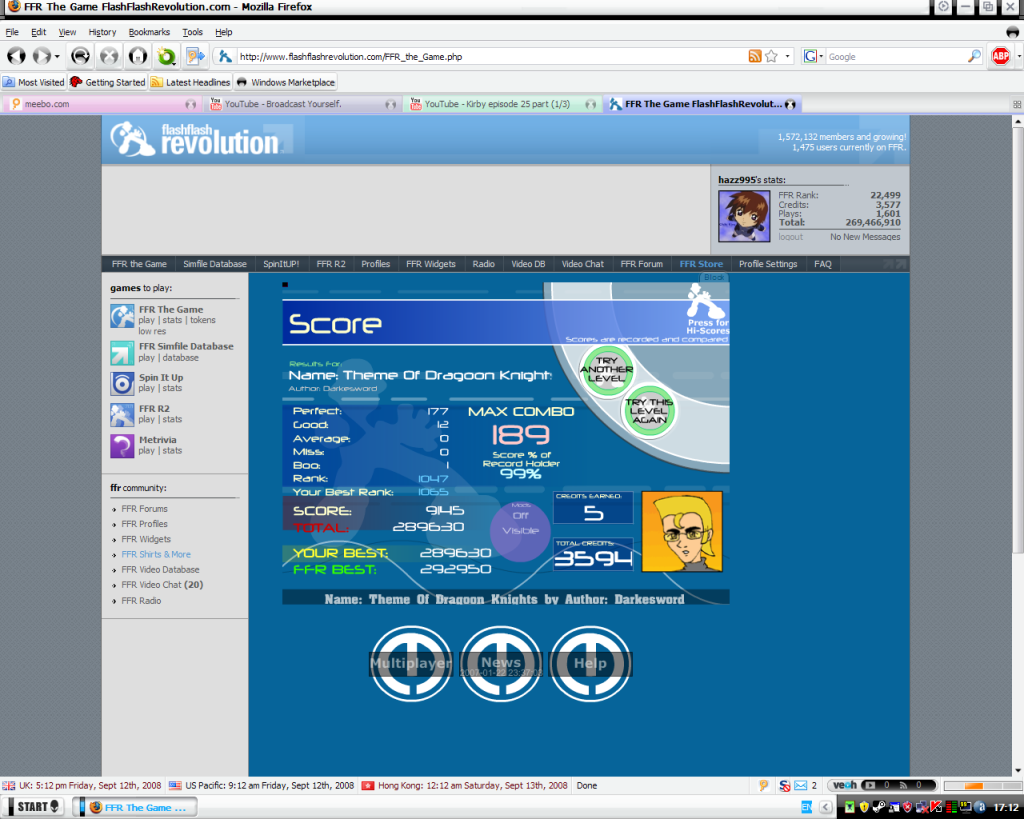
Task: Click the browser Home toolbar button
Action: pos(138,56)
